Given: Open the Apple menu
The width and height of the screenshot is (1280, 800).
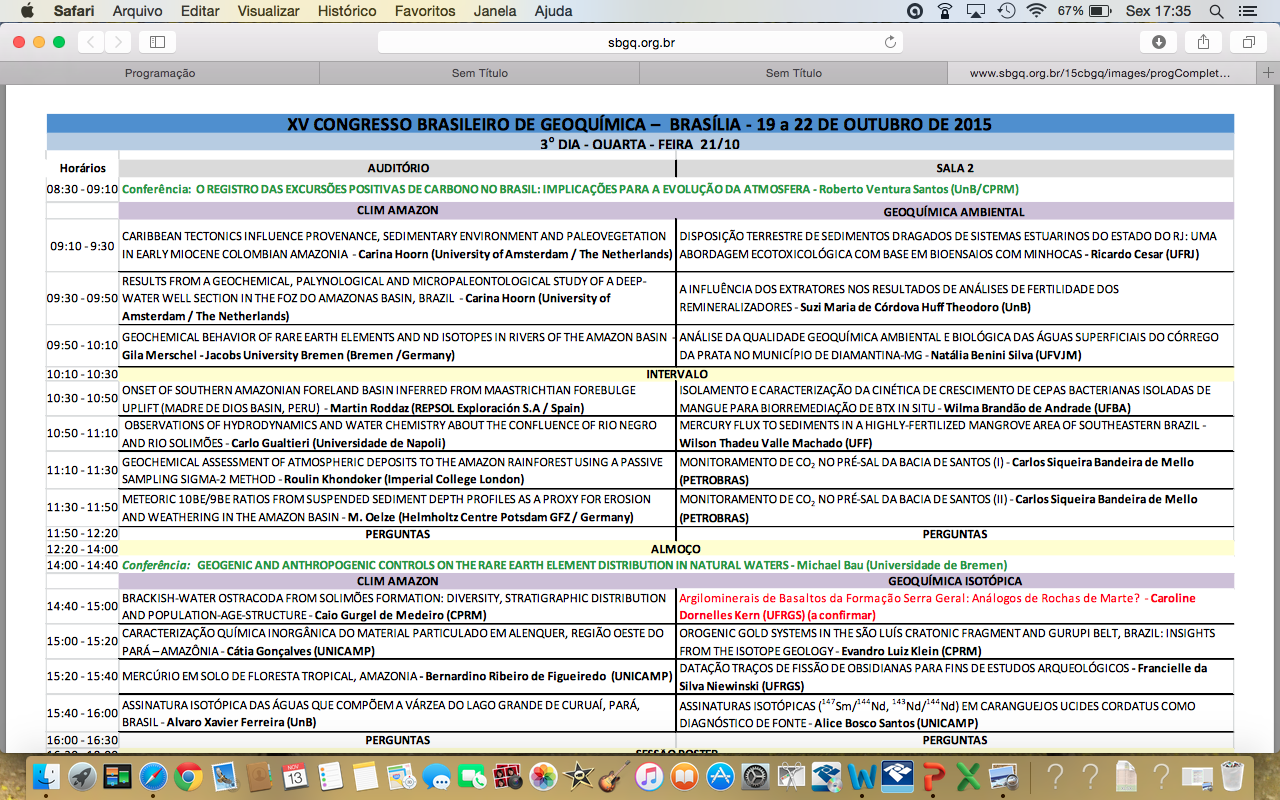Looking at the screenshot, I should (x=27, y=11).
